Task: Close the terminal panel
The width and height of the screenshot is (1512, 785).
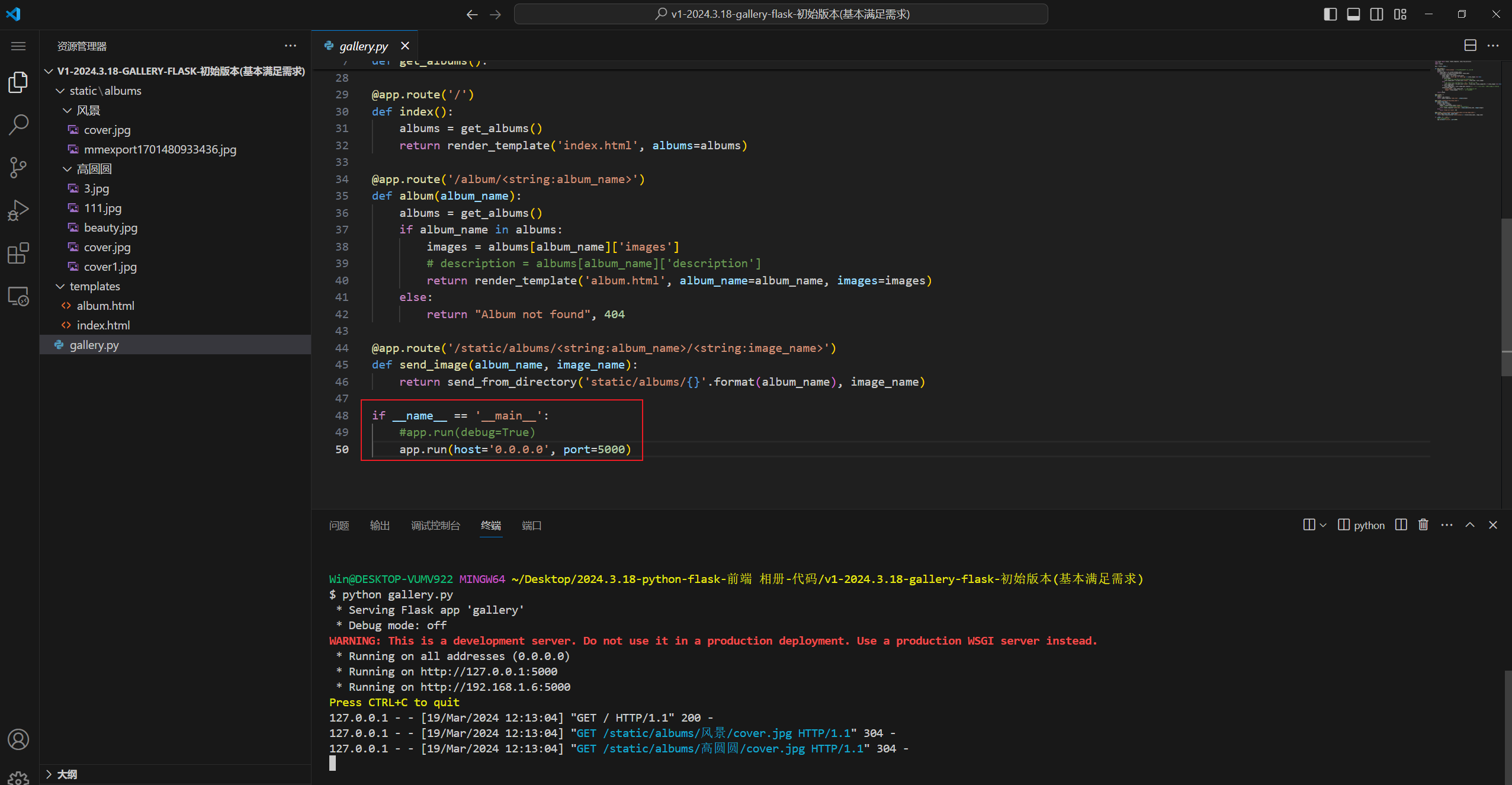Action: point(1493,525)
